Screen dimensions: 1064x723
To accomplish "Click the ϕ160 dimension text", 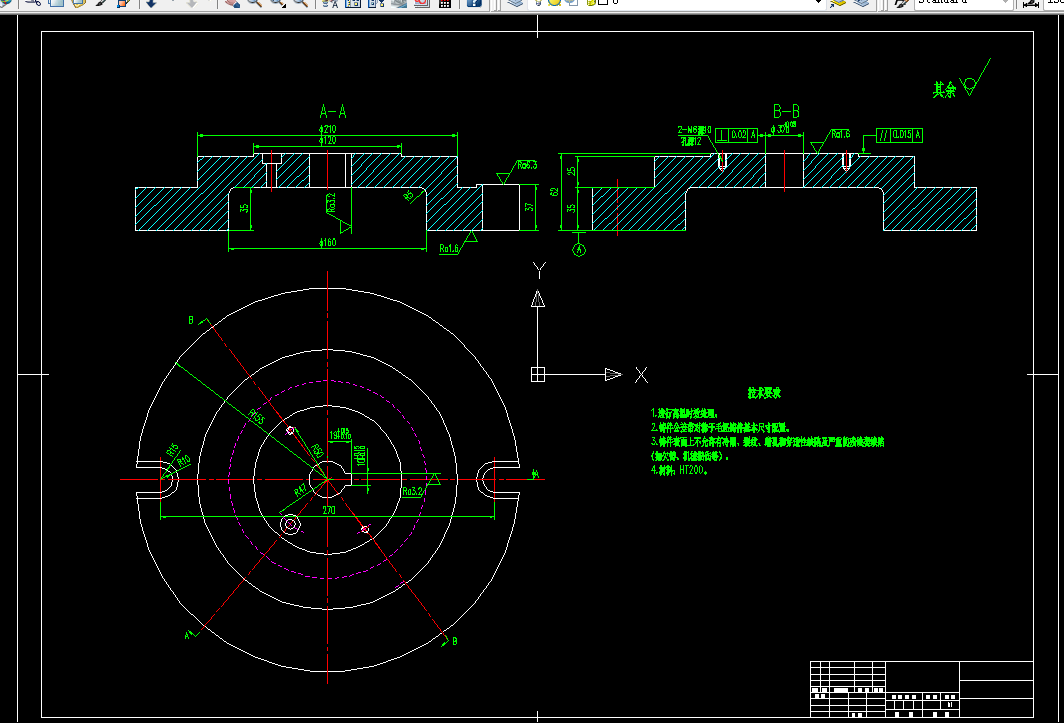I will [327, 242].
